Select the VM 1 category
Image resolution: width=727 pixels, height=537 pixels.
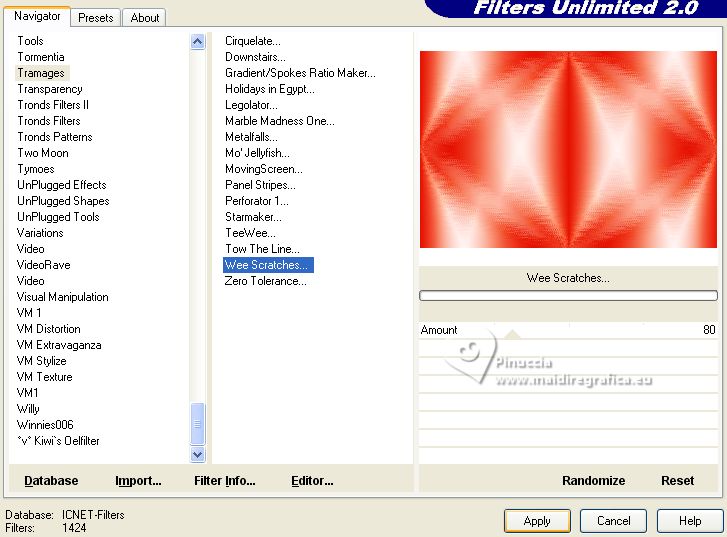coord(29,313)
